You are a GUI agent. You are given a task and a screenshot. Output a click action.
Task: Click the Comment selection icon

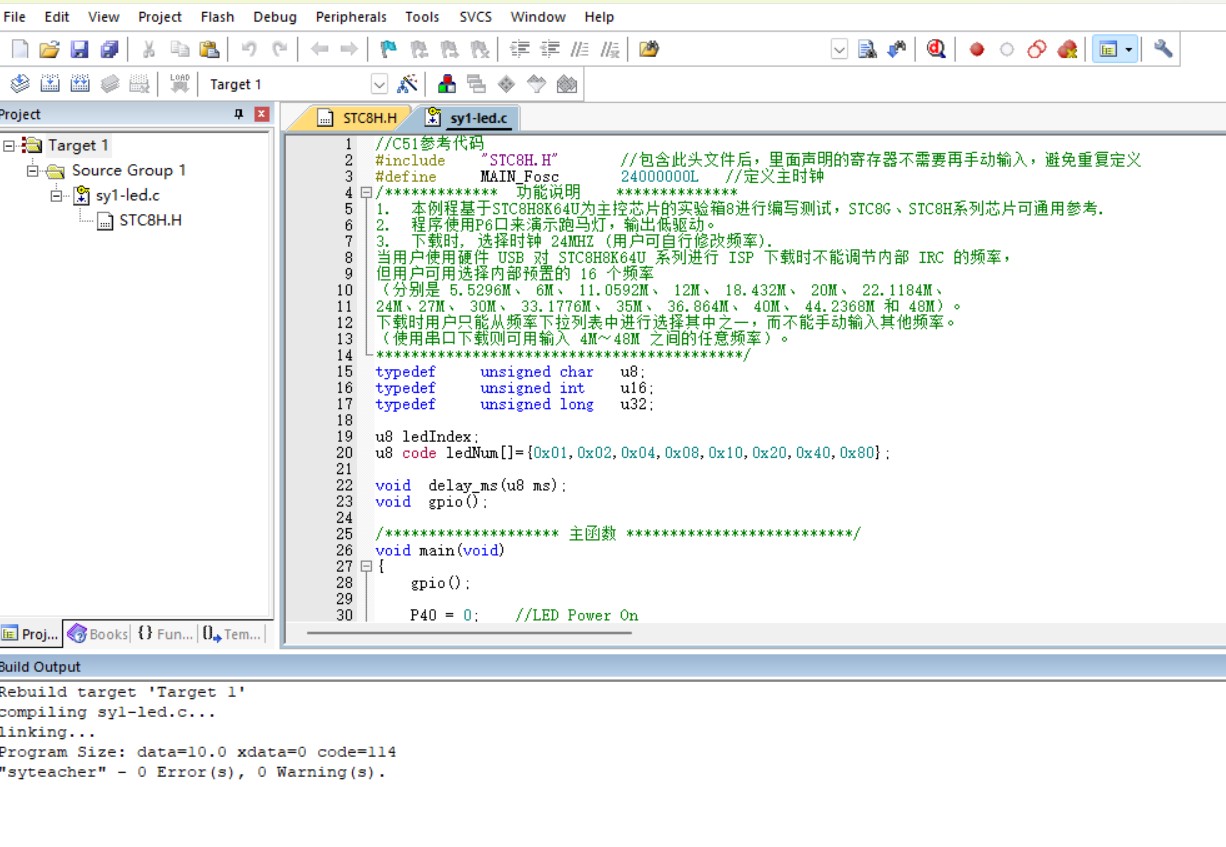tap(579, 49)
